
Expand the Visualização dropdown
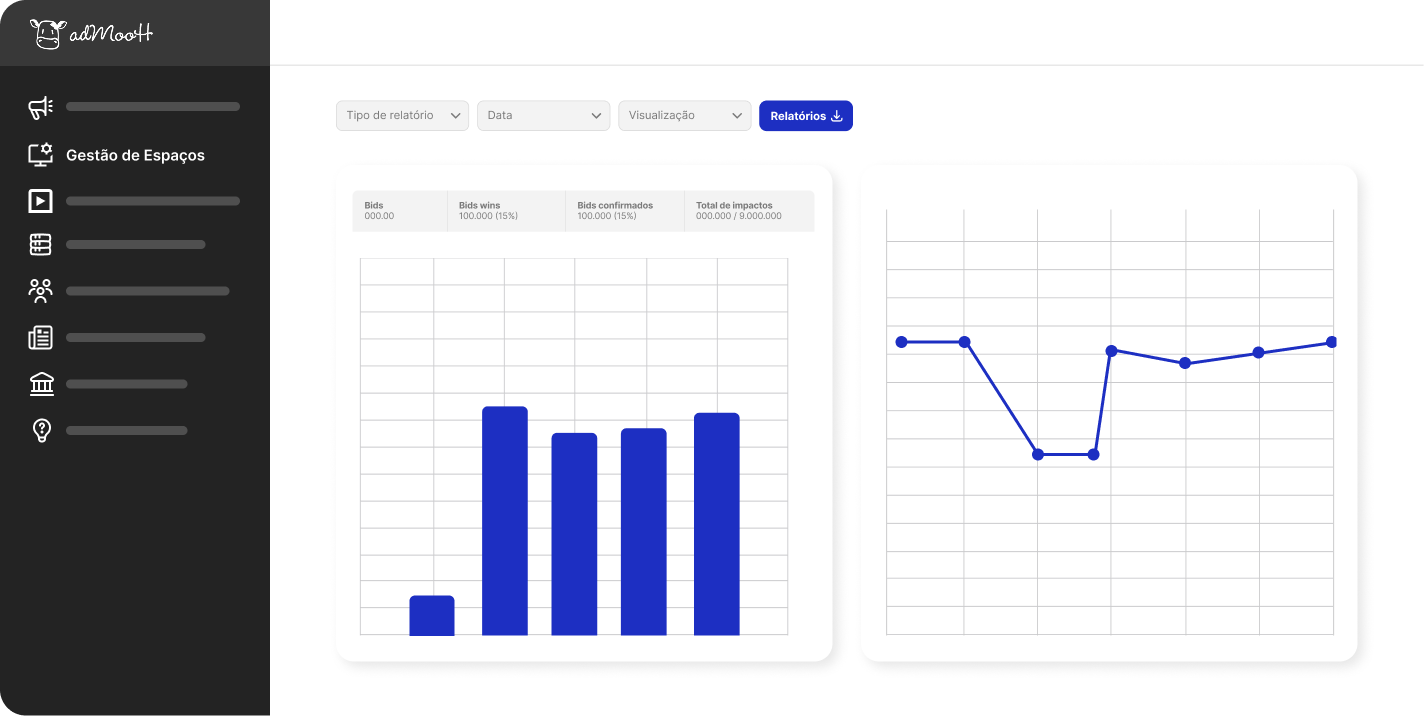pos(684,116)
